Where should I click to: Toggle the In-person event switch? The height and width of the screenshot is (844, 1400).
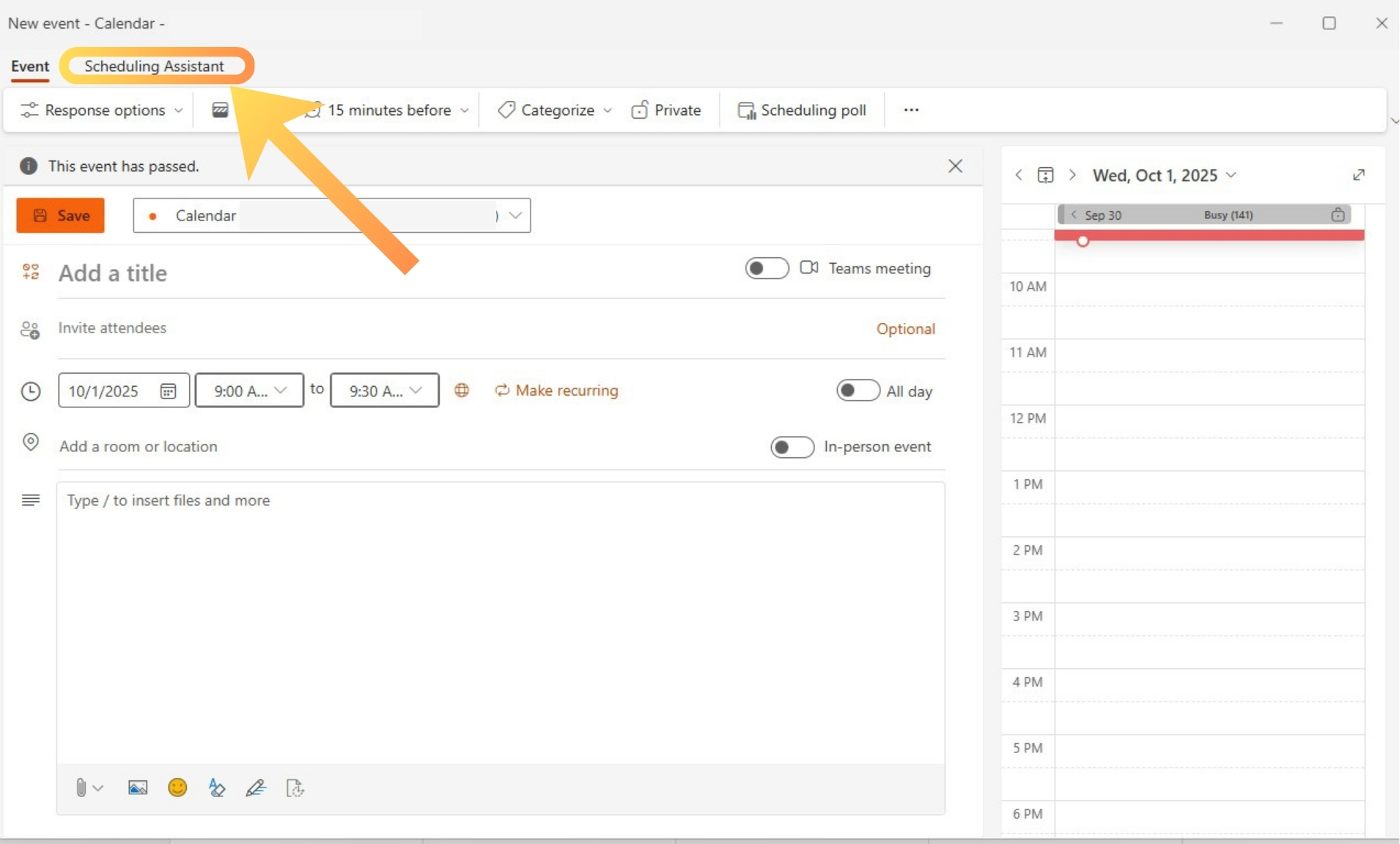tap(792, 447)
